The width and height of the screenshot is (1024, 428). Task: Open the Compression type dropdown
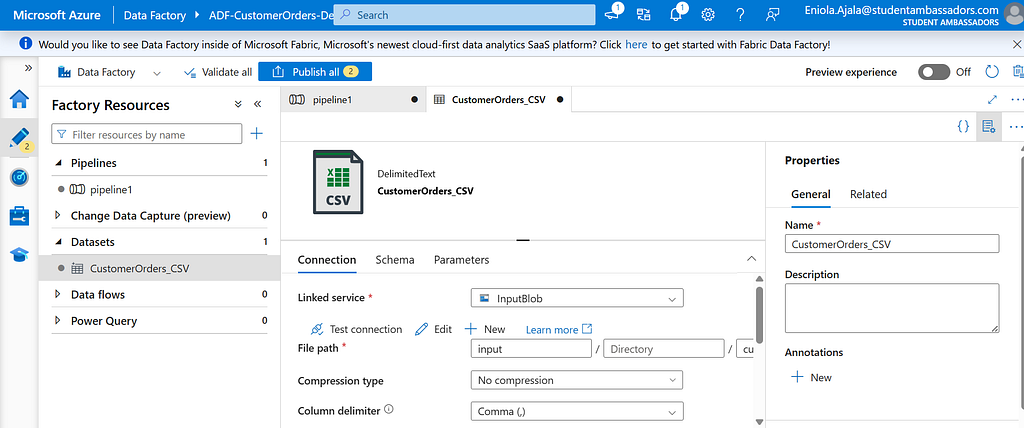point(577,380)
